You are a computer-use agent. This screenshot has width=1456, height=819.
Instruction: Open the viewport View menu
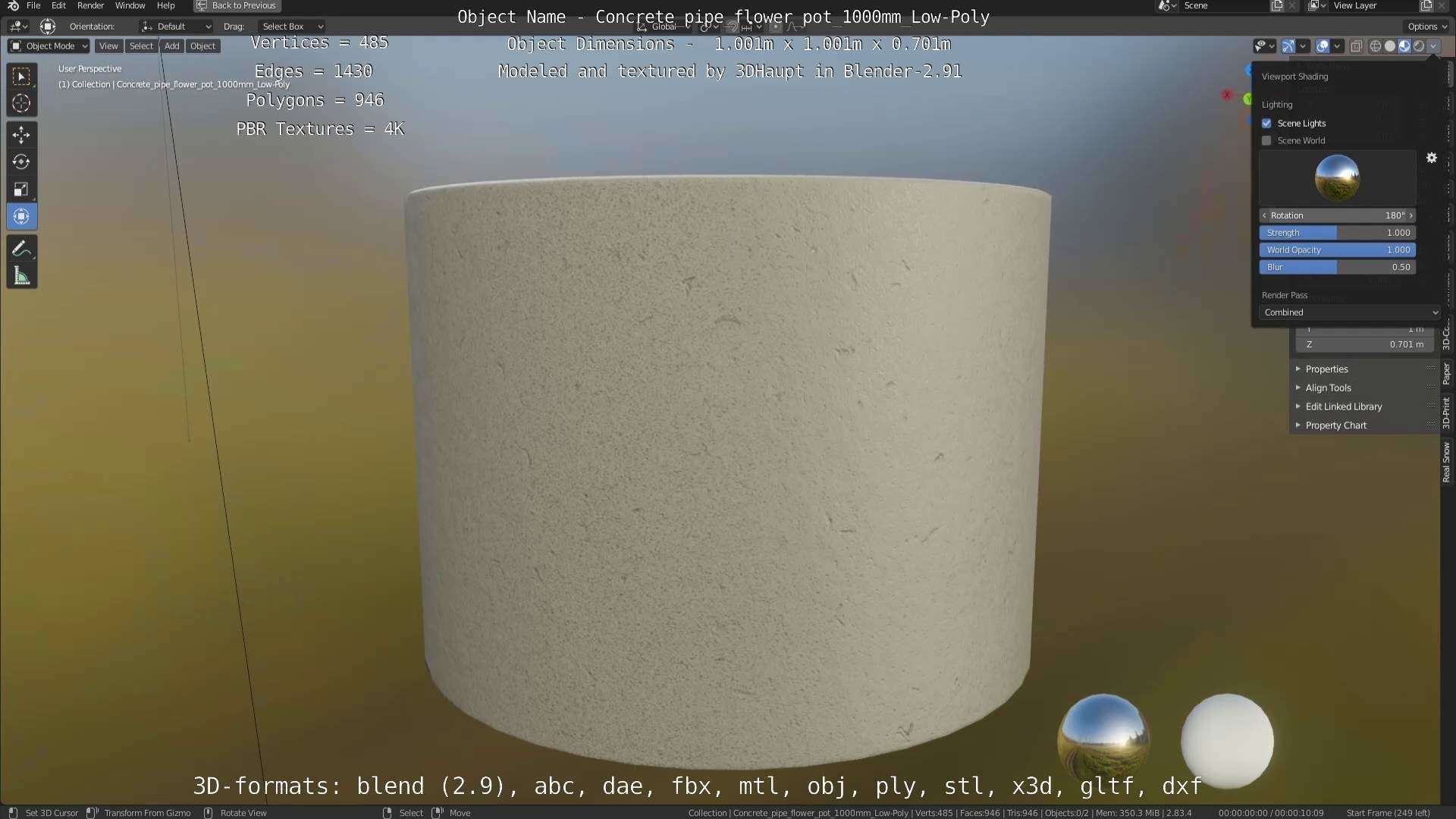[x=108, y=46]
